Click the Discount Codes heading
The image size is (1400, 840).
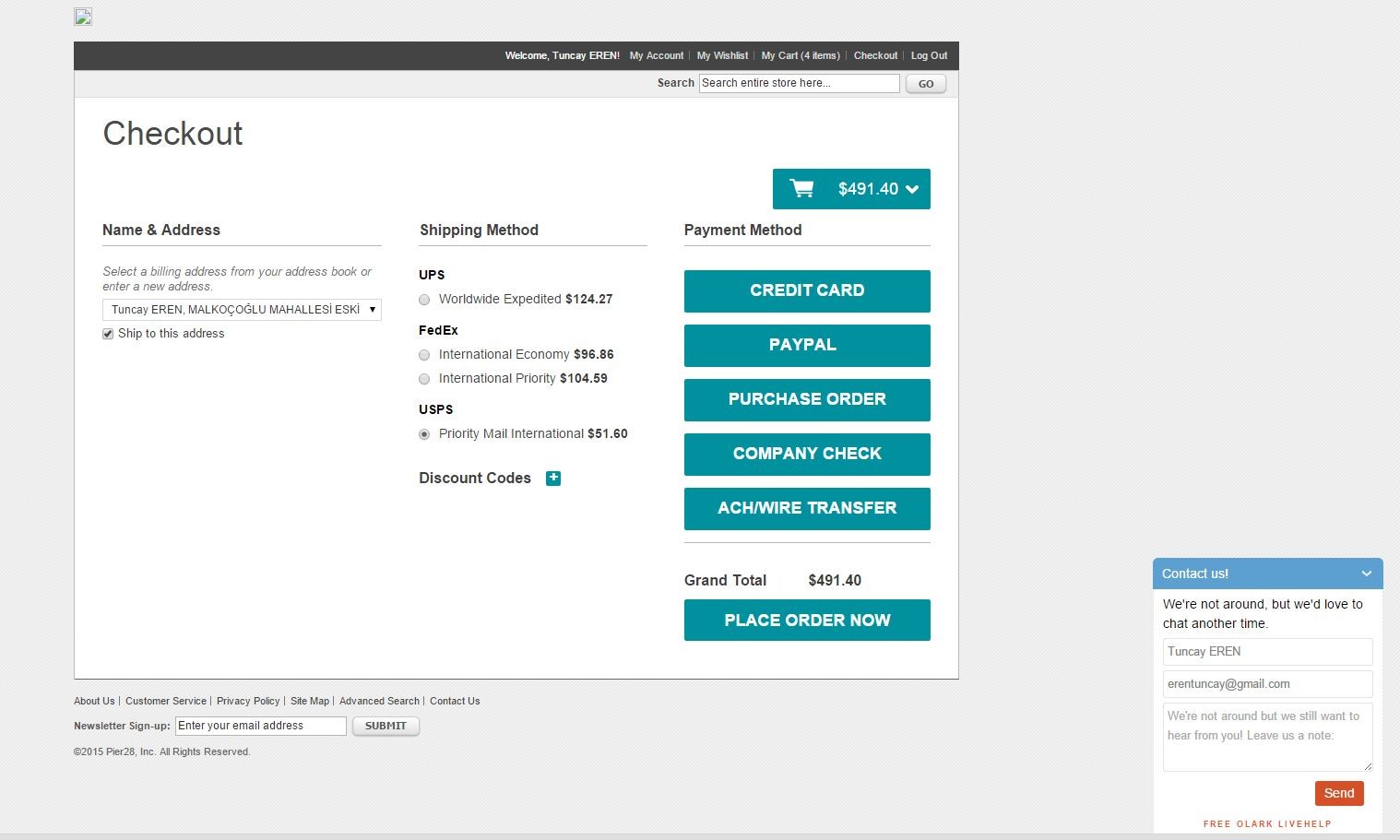(475, 478)
